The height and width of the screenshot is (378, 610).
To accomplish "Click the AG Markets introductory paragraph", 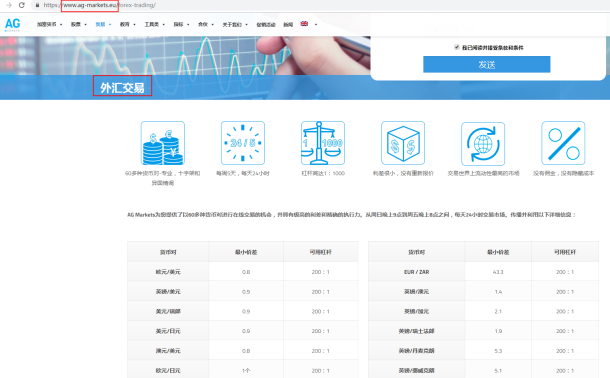I will coord(351,215).
